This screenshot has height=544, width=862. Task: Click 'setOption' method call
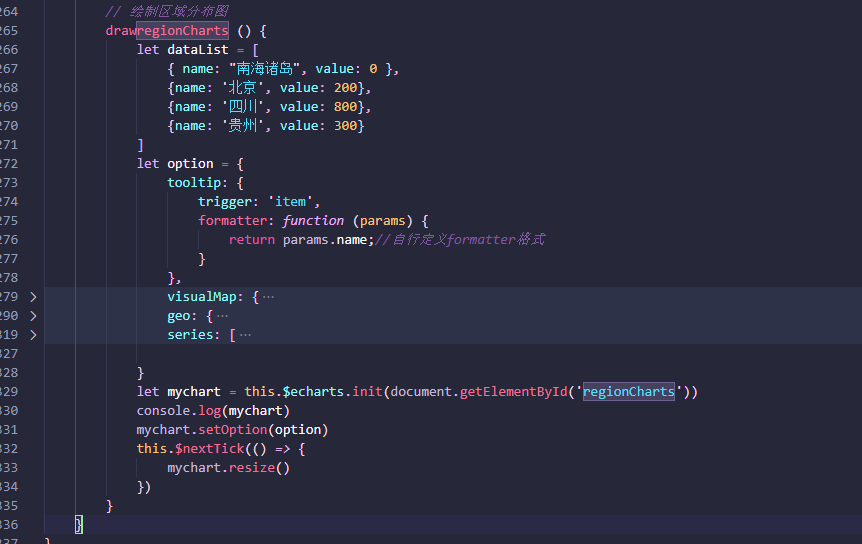click(x=233, y=430)
